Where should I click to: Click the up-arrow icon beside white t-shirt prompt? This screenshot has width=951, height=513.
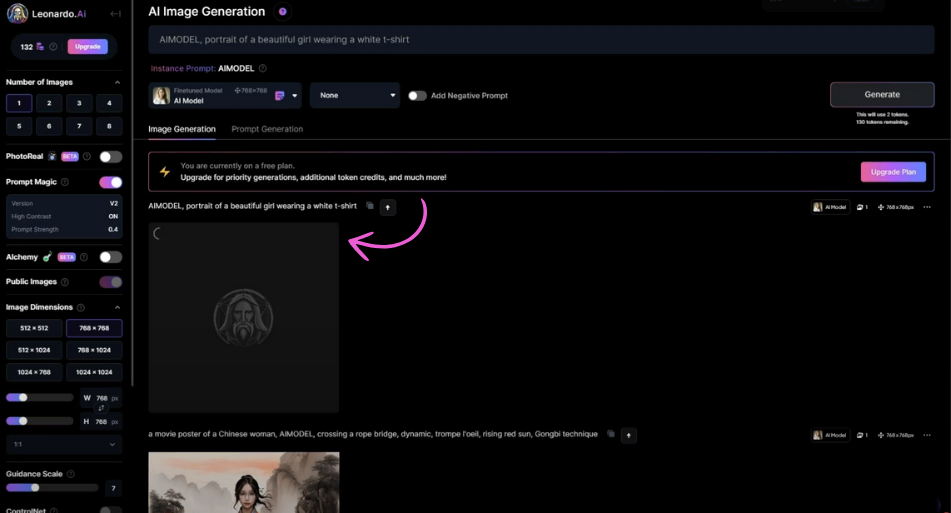(388, 207)
